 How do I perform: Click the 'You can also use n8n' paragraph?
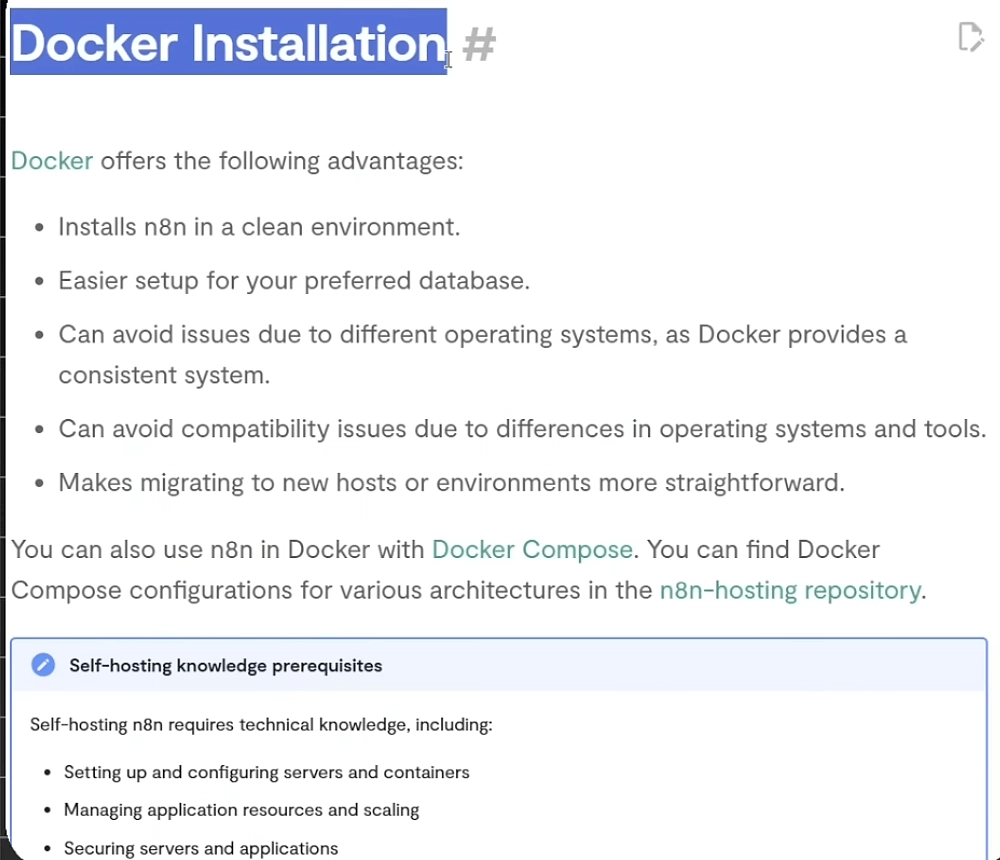pos(218,550)
